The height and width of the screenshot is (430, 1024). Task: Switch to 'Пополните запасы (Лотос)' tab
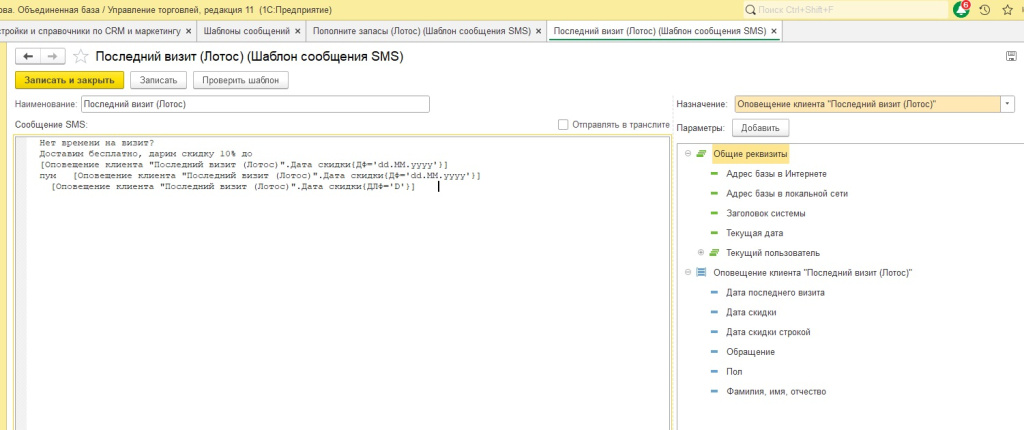pos(421,31)
